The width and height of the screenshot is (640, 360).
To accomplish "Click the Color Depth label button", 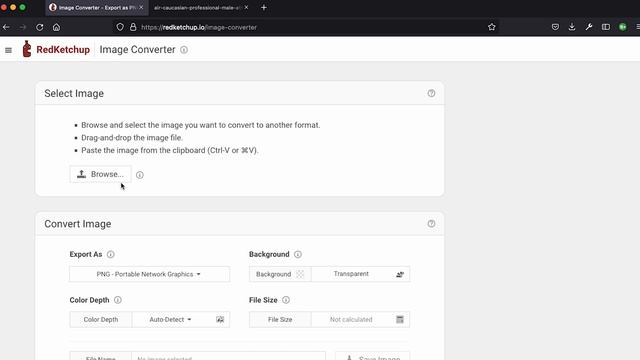I will tap(101, 320).
